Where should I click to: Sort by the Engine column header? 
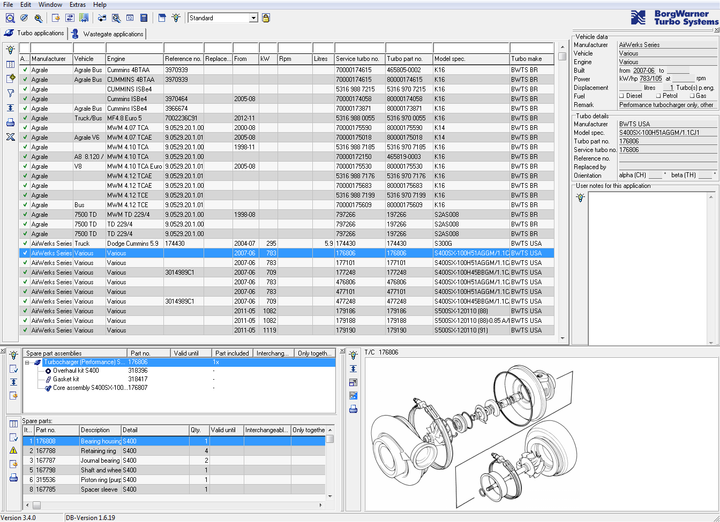135,59
